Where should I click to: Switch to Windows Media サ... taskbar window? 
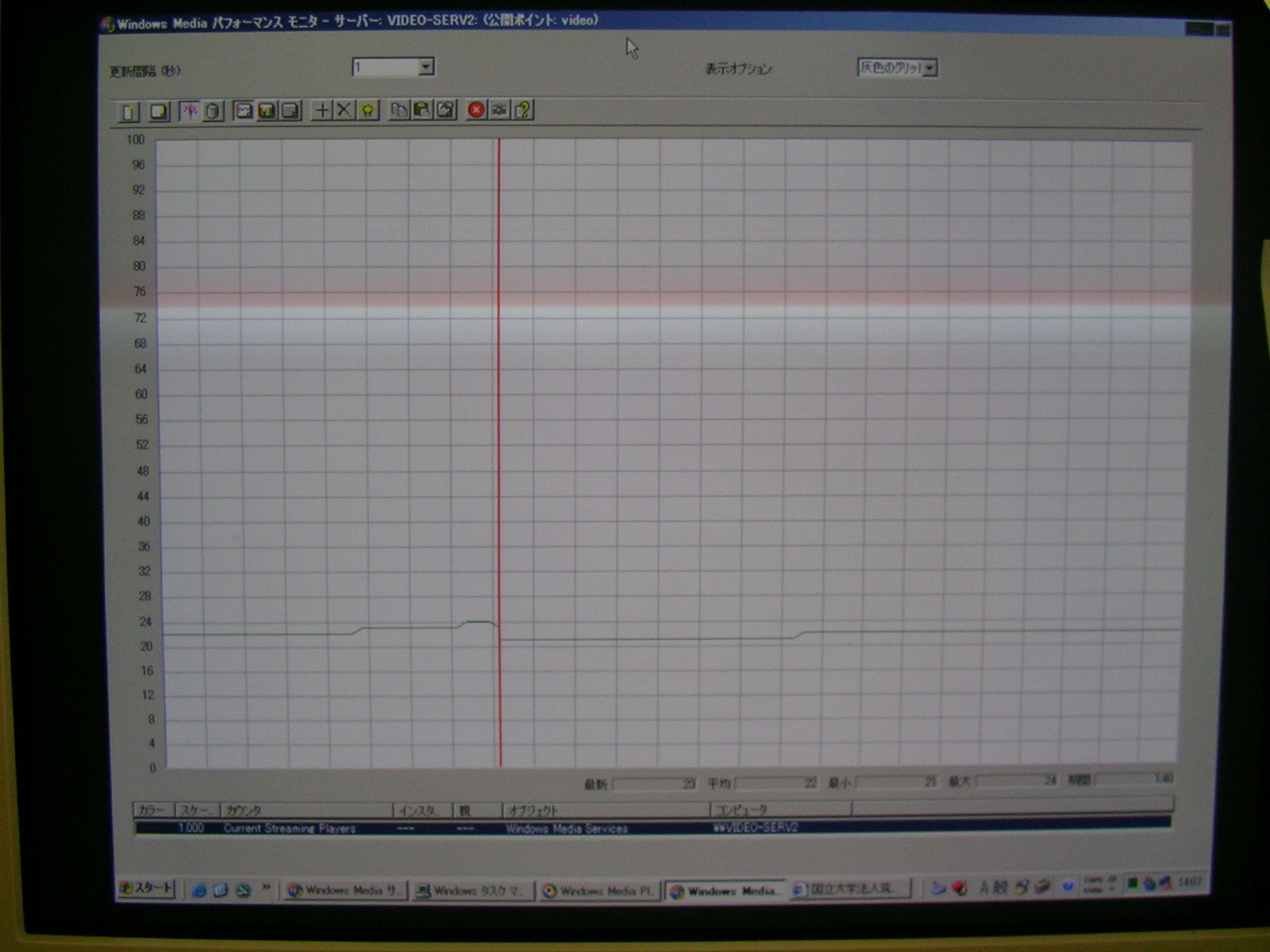click(x=346, y=890)
